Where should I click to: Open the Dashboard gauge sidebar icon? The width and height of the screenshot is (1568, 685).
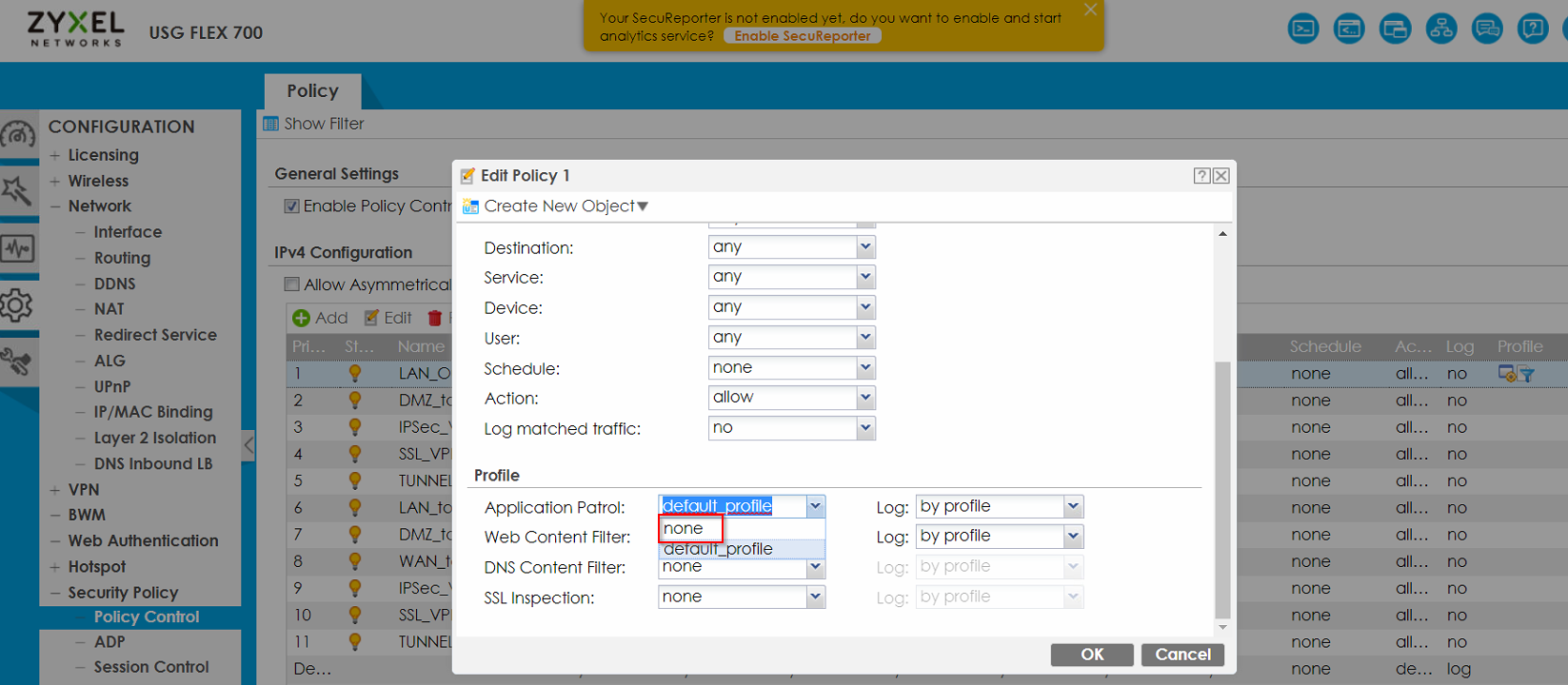point(18,135)
